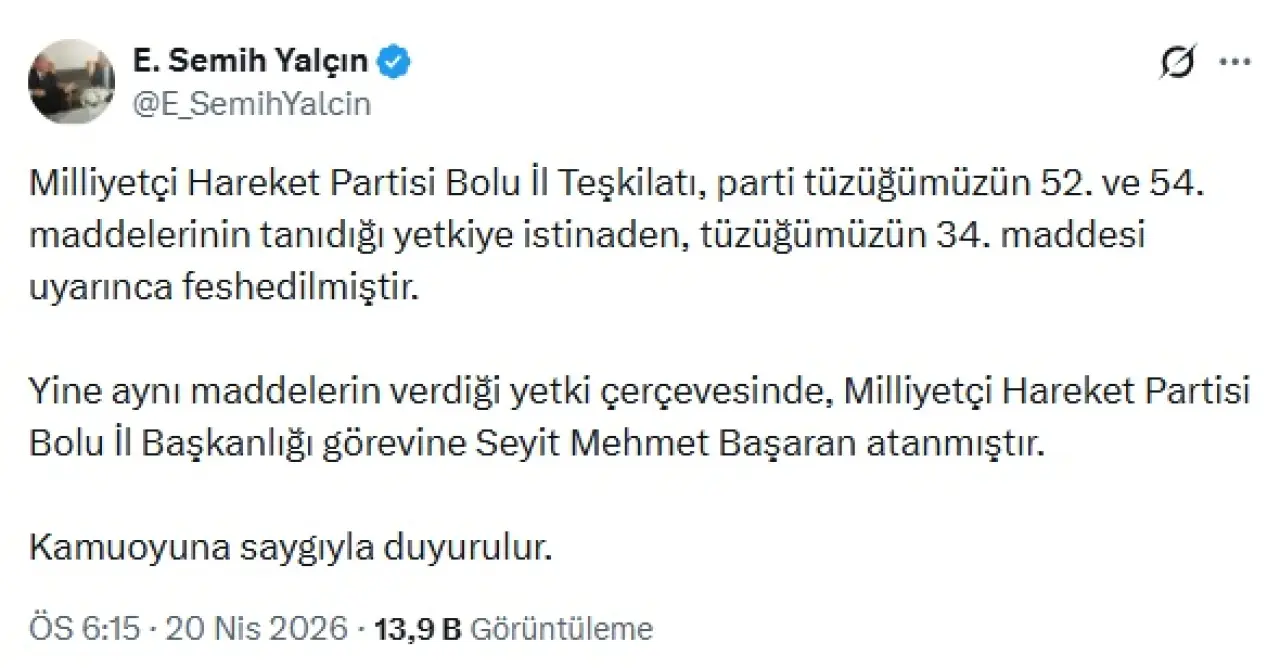Screen dimensions: 1280x668
Task: Click the date 20 Nis 2026
Action: coord(254,629)
